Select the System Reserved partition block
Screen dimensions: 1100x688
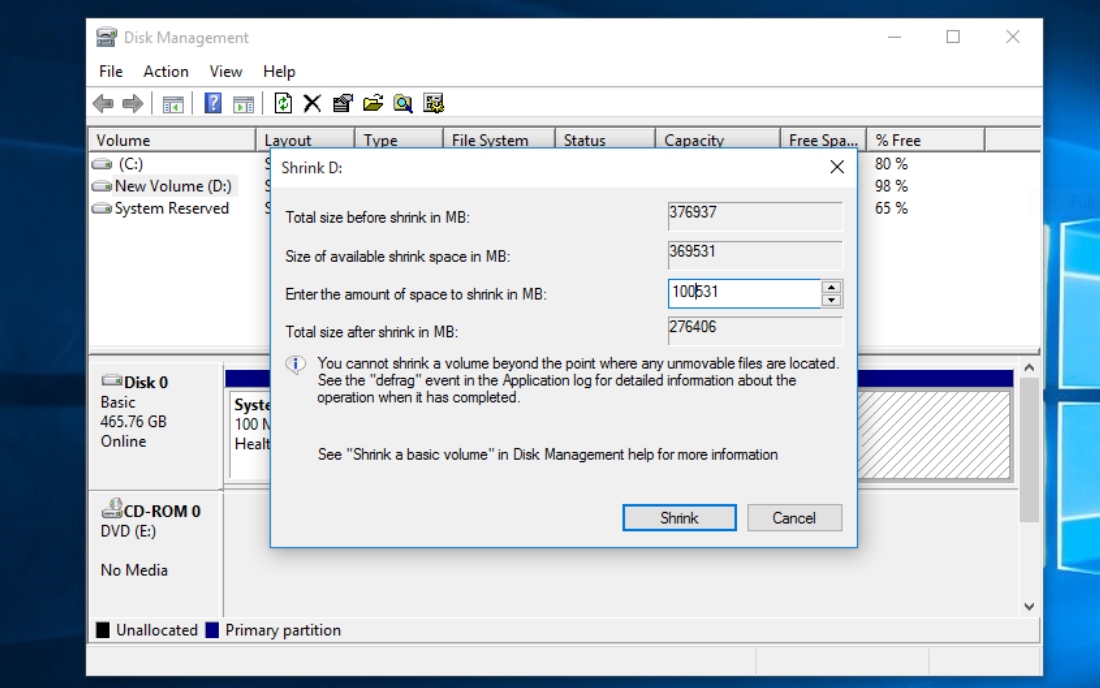[x=250, y=435]
